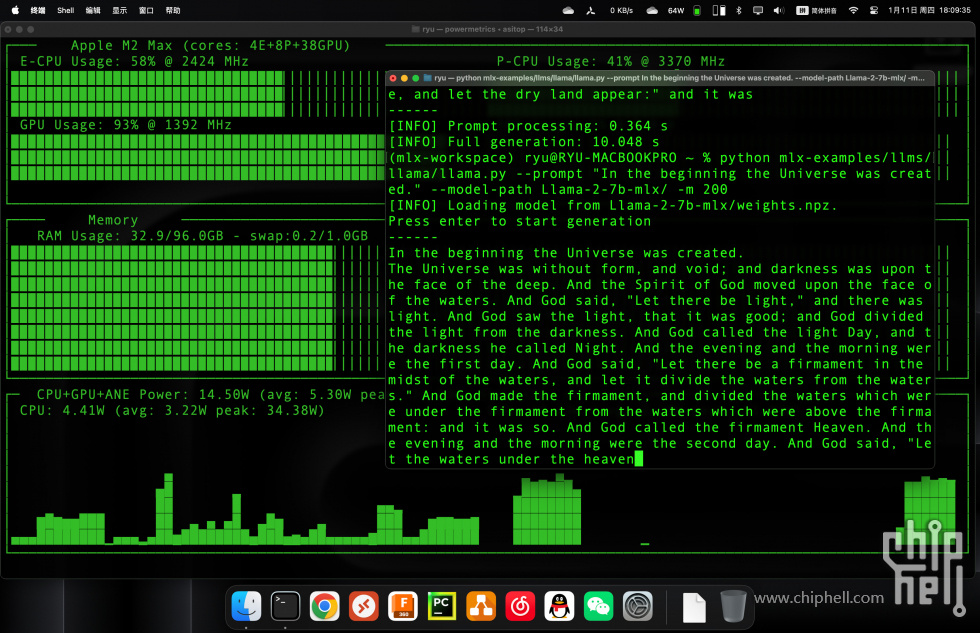Open the fan control menu bar icon

pyautogui.click(x=591, y=10)
